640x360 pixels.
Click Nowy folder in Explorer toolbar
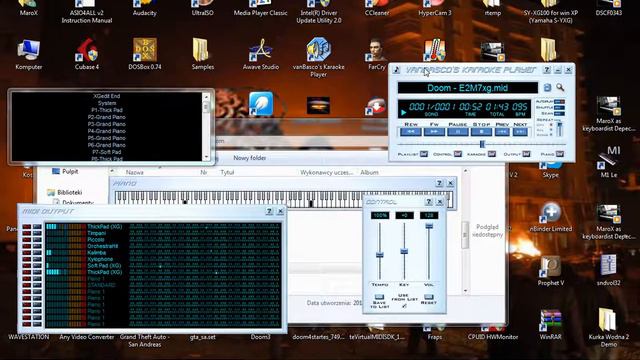click(x=249, y=158)
